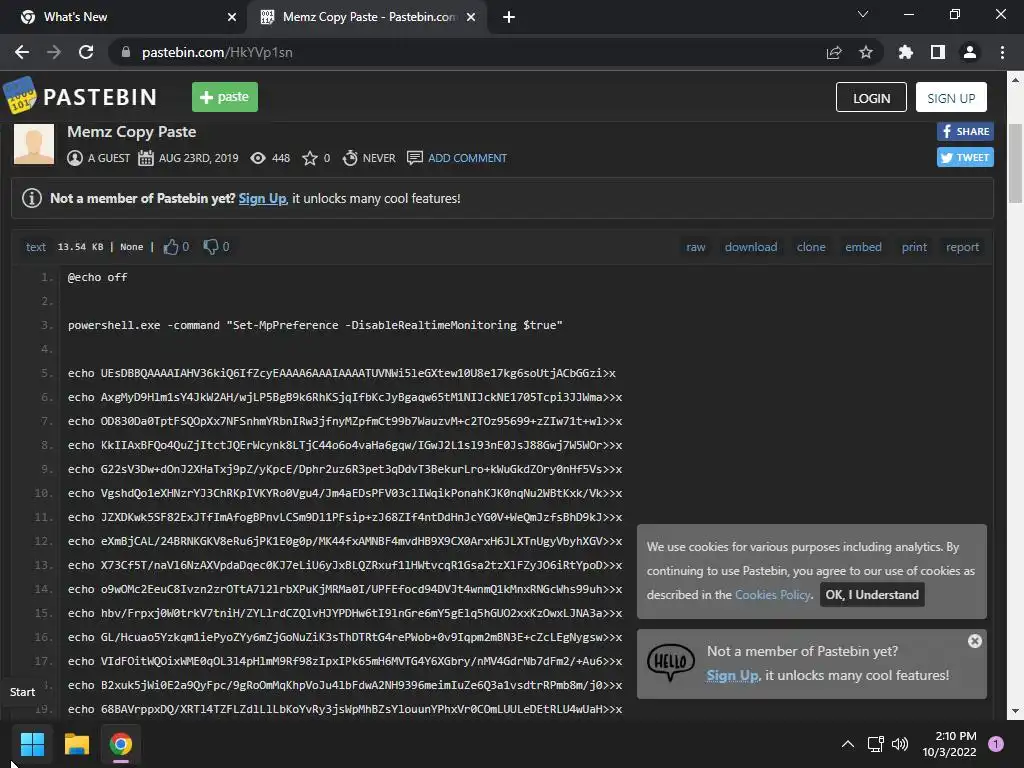Share paste on Facebook

965,131
